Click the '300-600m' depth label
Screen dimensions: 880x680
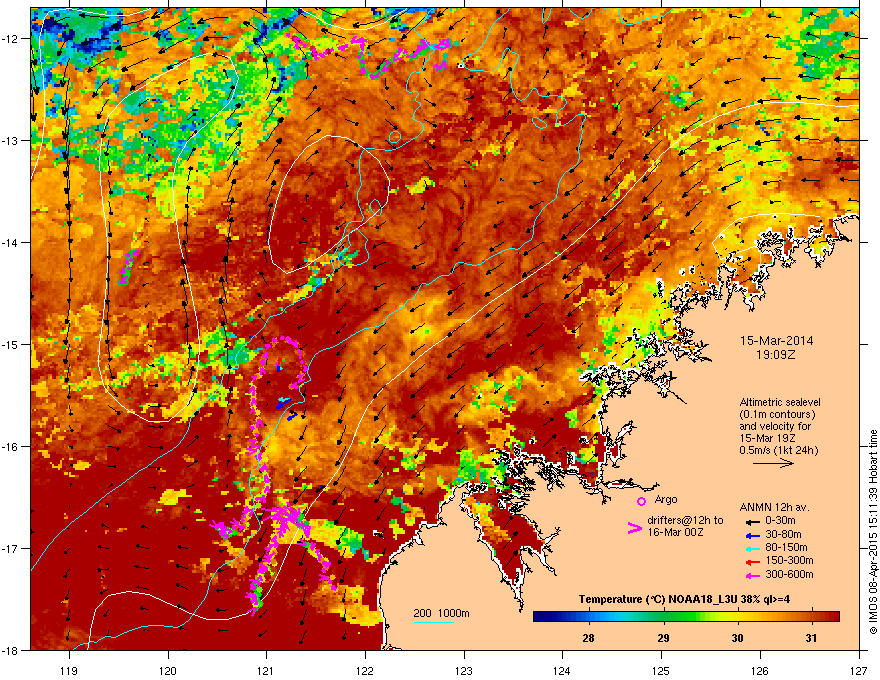point(789,575)
